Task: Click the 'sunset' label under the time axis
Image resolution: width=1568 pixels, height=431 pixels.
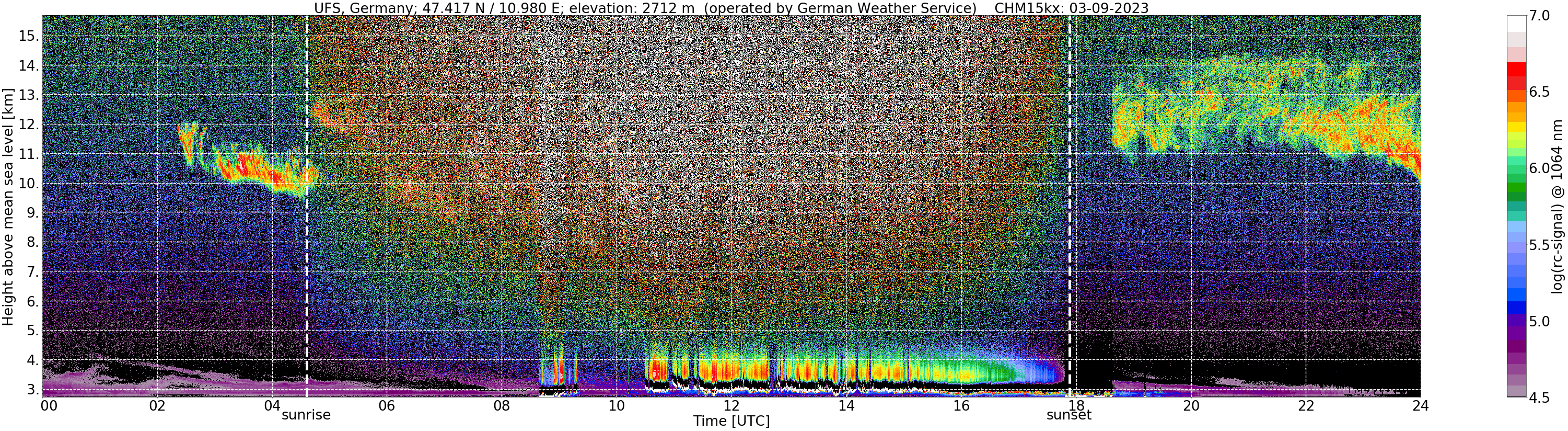Action: tap(1069, 415)
